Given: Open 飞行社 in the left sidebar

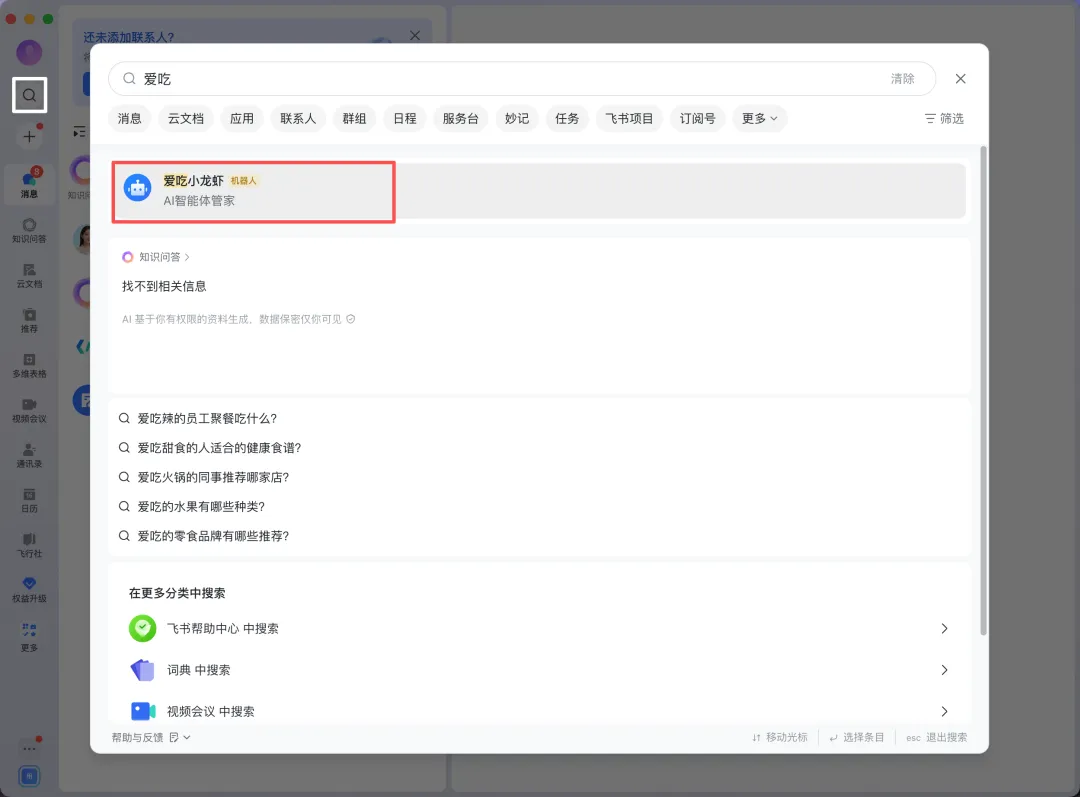Looking at the screenshot, I should tap(30, 546).
